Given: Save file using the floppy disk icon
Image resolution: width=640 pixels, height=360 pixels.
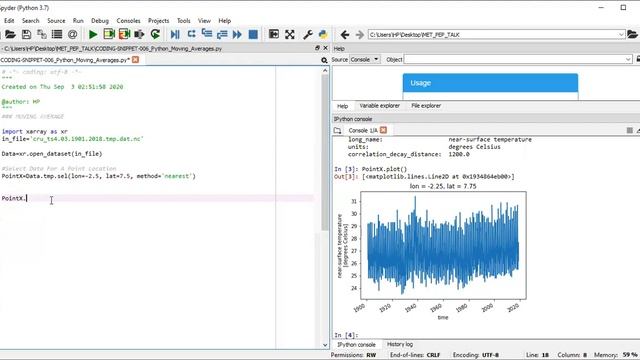Looking at the screenshot, I should (26, 34).
